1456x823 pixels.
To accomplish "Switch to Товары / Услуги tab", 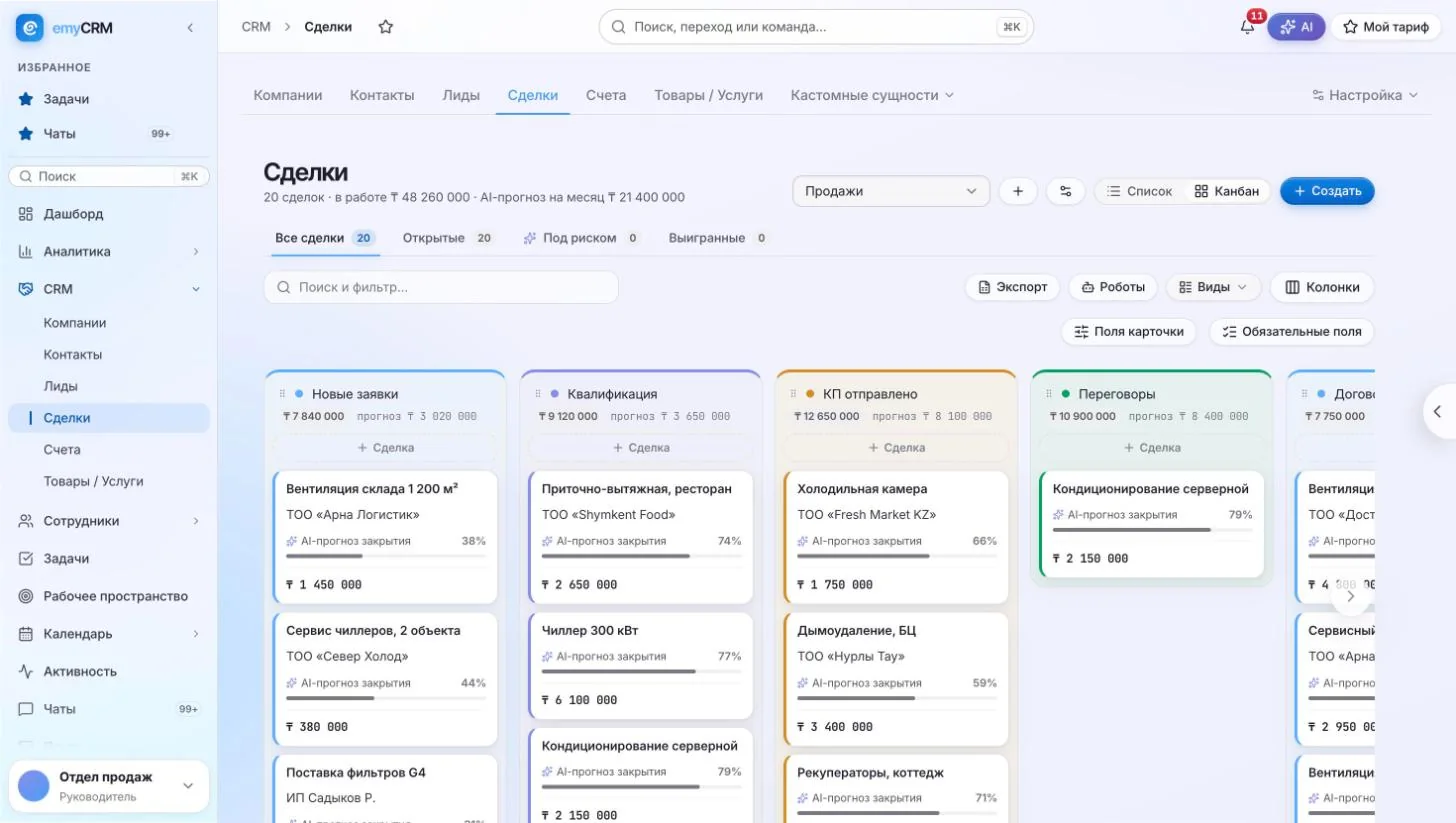I will click(708, 95).
